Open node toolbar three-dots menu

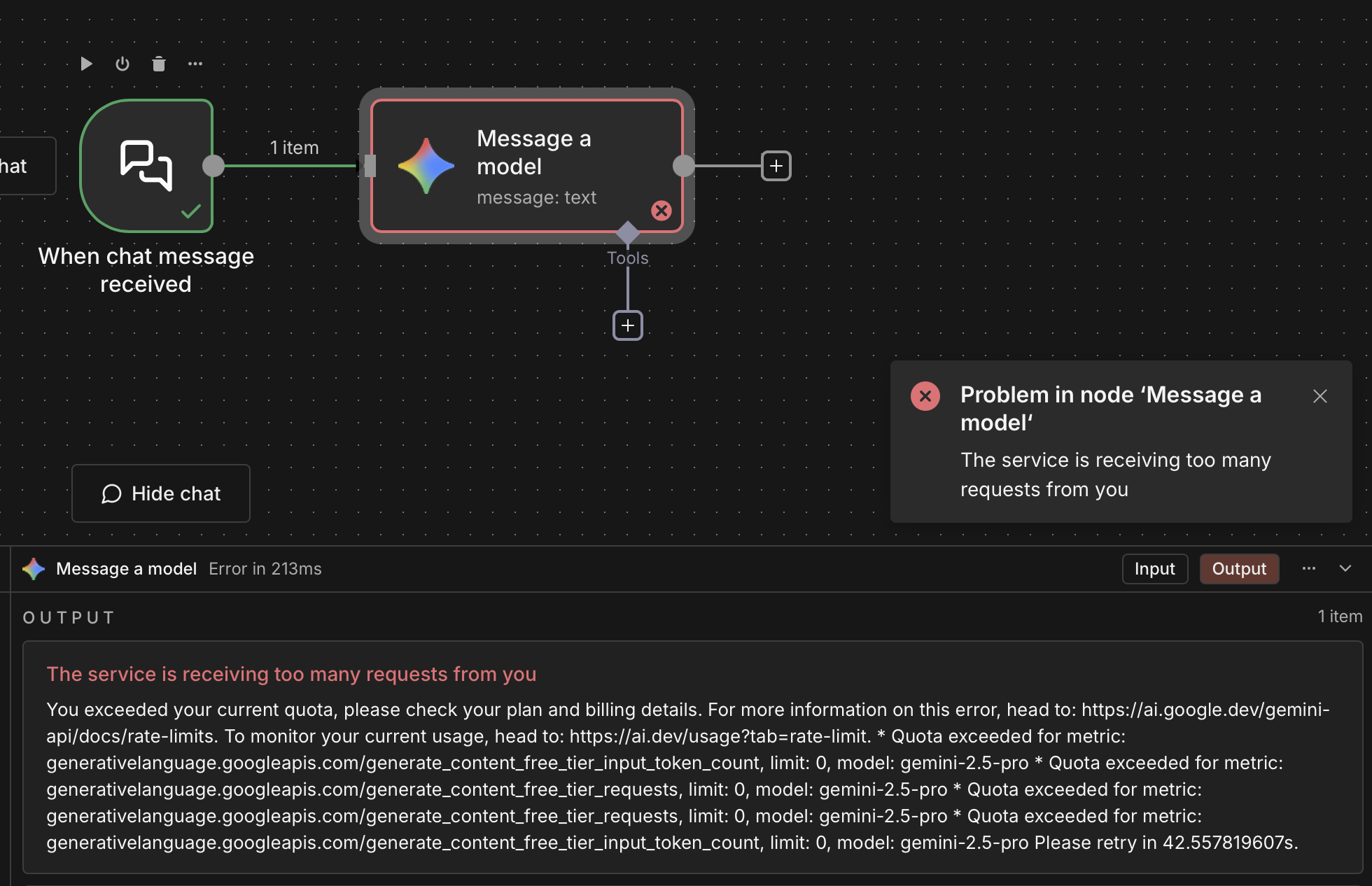[x=195, y=64]
